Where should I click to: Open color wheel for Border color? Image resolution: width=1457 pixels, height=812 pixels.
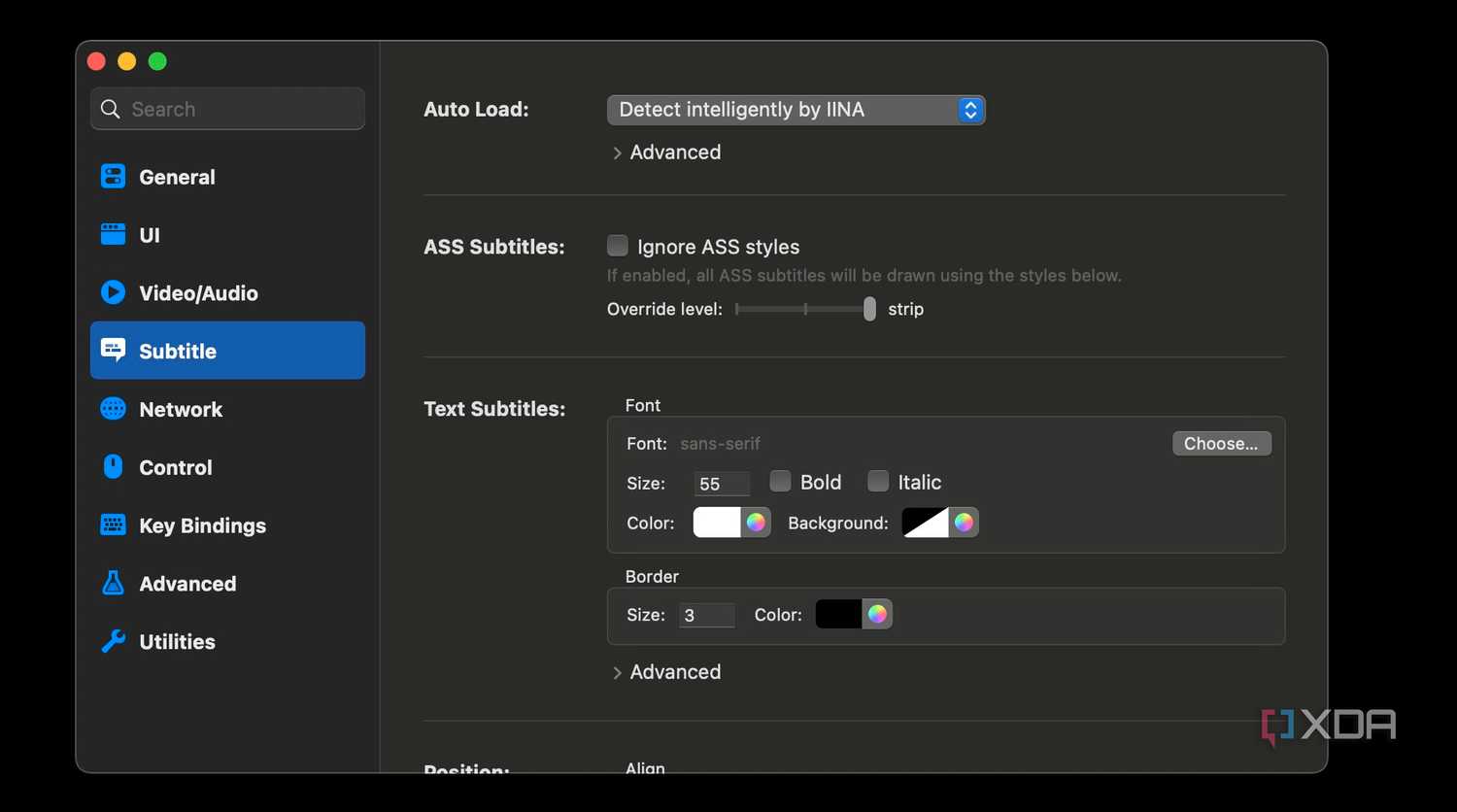(877, 614)
